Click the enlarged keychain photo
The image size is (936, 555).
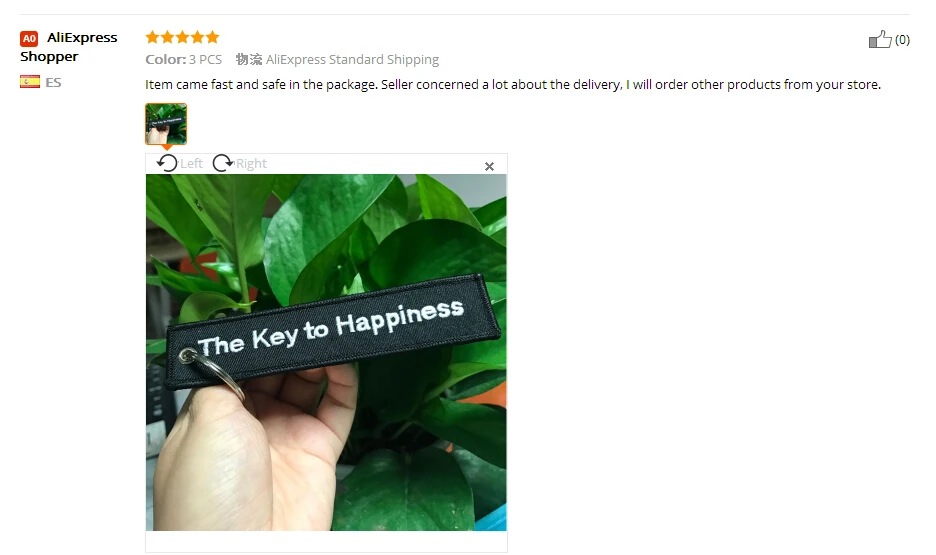[326, 352]
